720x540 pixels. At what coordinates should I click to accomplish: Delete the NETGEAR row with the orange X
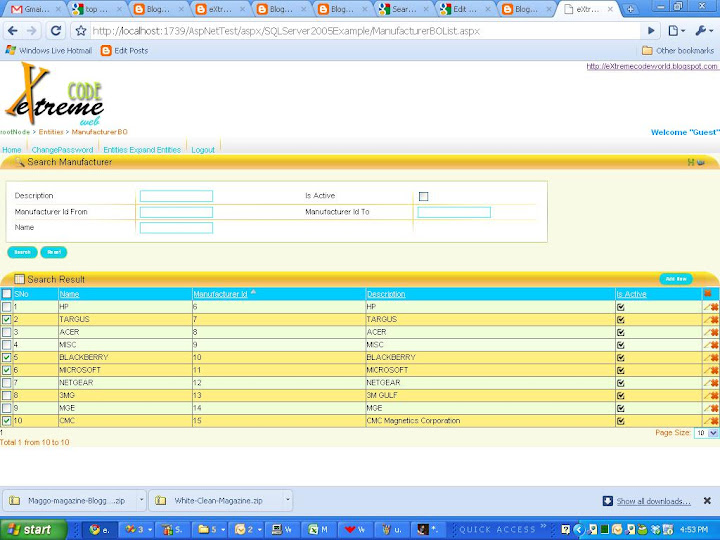pyautogui.click(x=714, y=383)
